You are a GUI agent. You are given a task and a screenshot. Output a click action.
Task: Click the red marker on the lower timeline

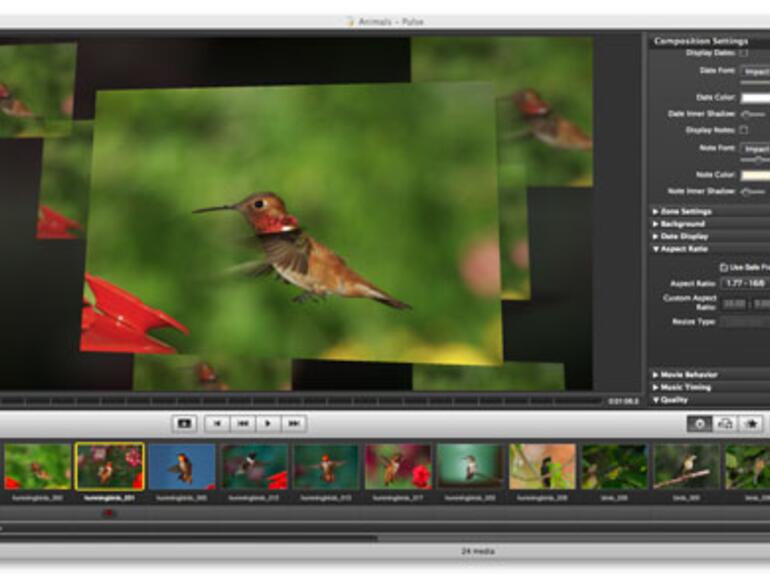point(109,513)
